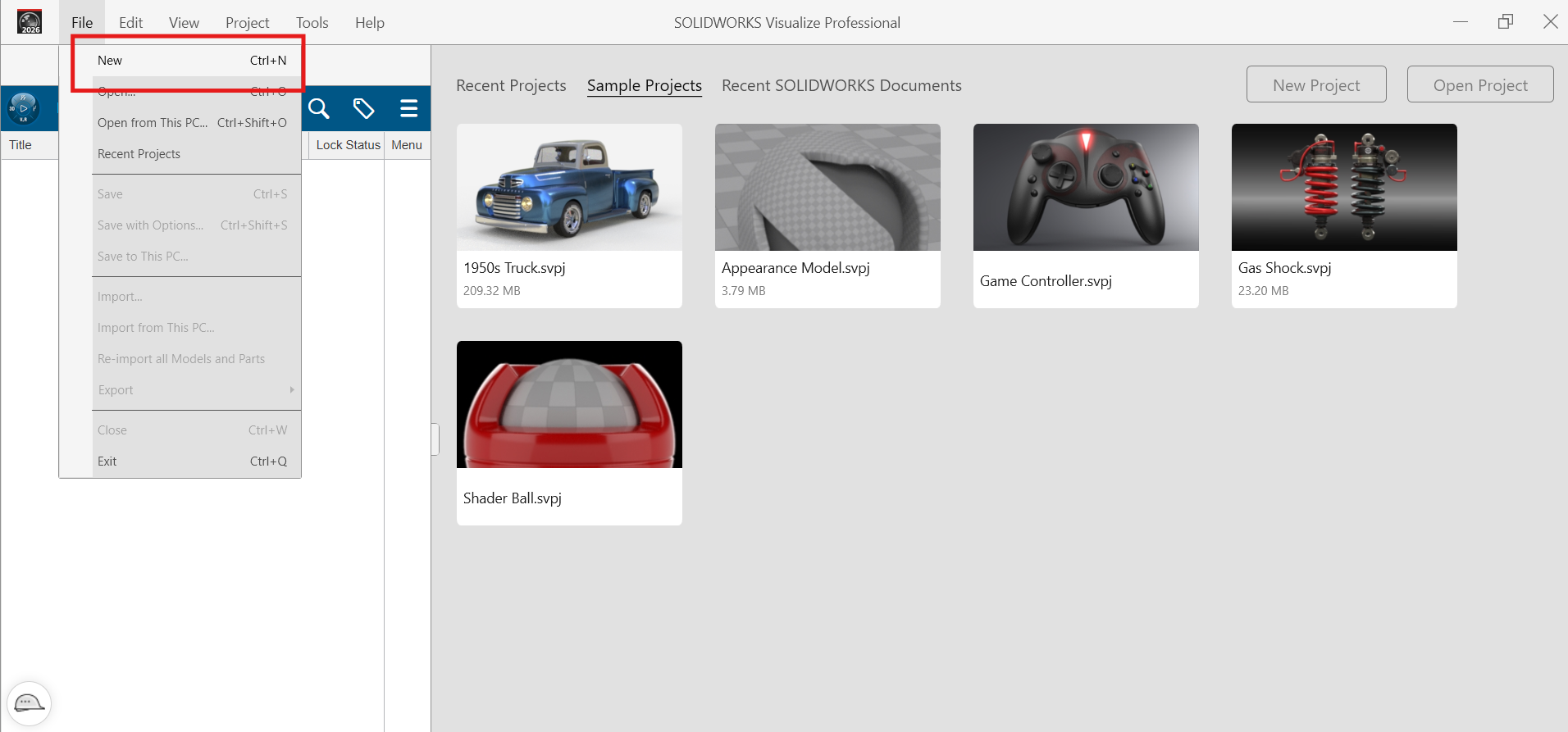This screenshot has height=732, width=1568.
Task: Click the 3.79 MB size text
Action: pos(743,291)
